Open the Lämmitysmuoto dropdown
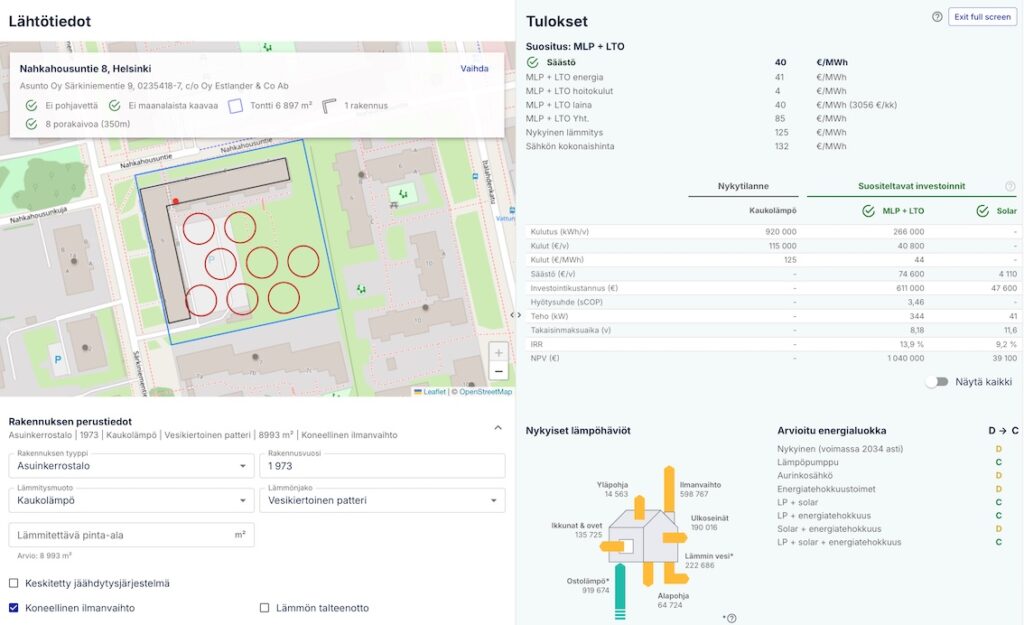This screenshot has width=1024, height=625. (x=130, y=500)
